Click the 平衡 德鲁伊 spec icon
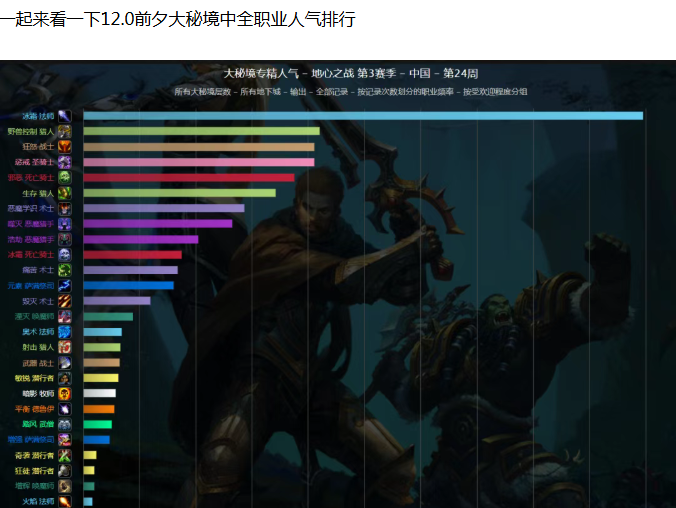The width and height of the screenshot is (676, 508). pos(65,409)
